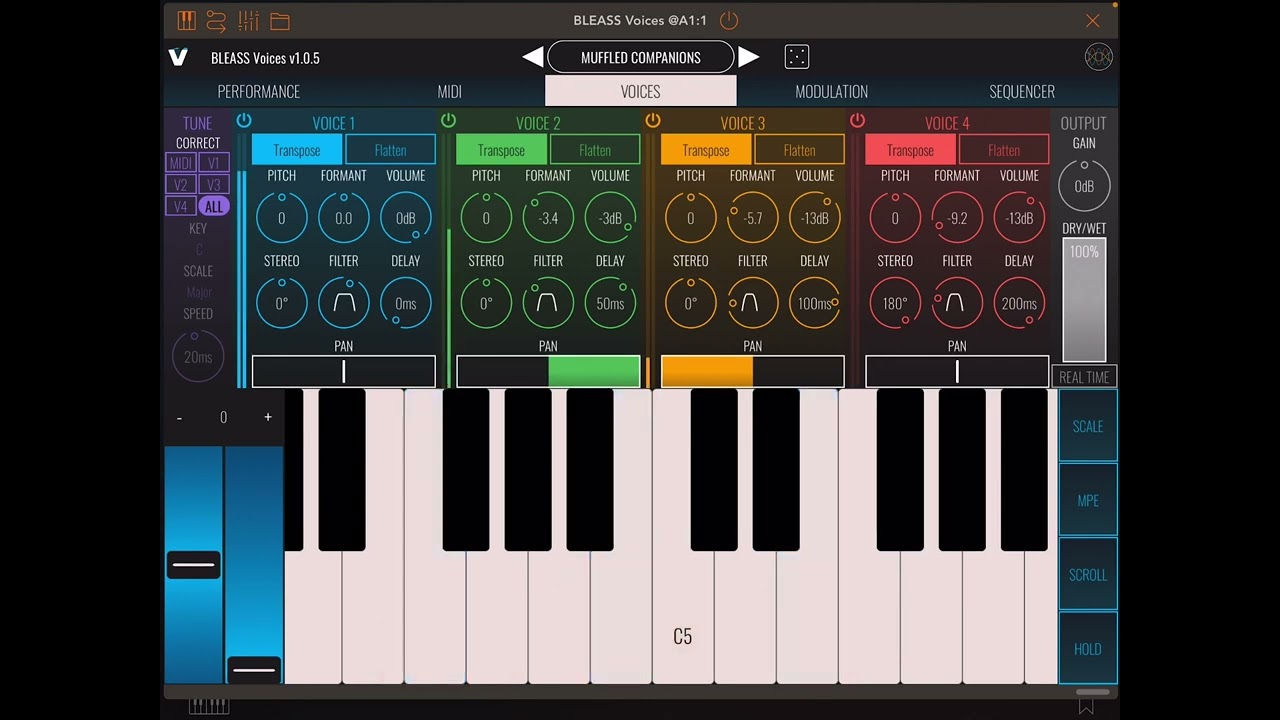Click Voice 4 STEREO knob showing 180°
Screen dimensions: 1280x720
(x=895, y=303)
